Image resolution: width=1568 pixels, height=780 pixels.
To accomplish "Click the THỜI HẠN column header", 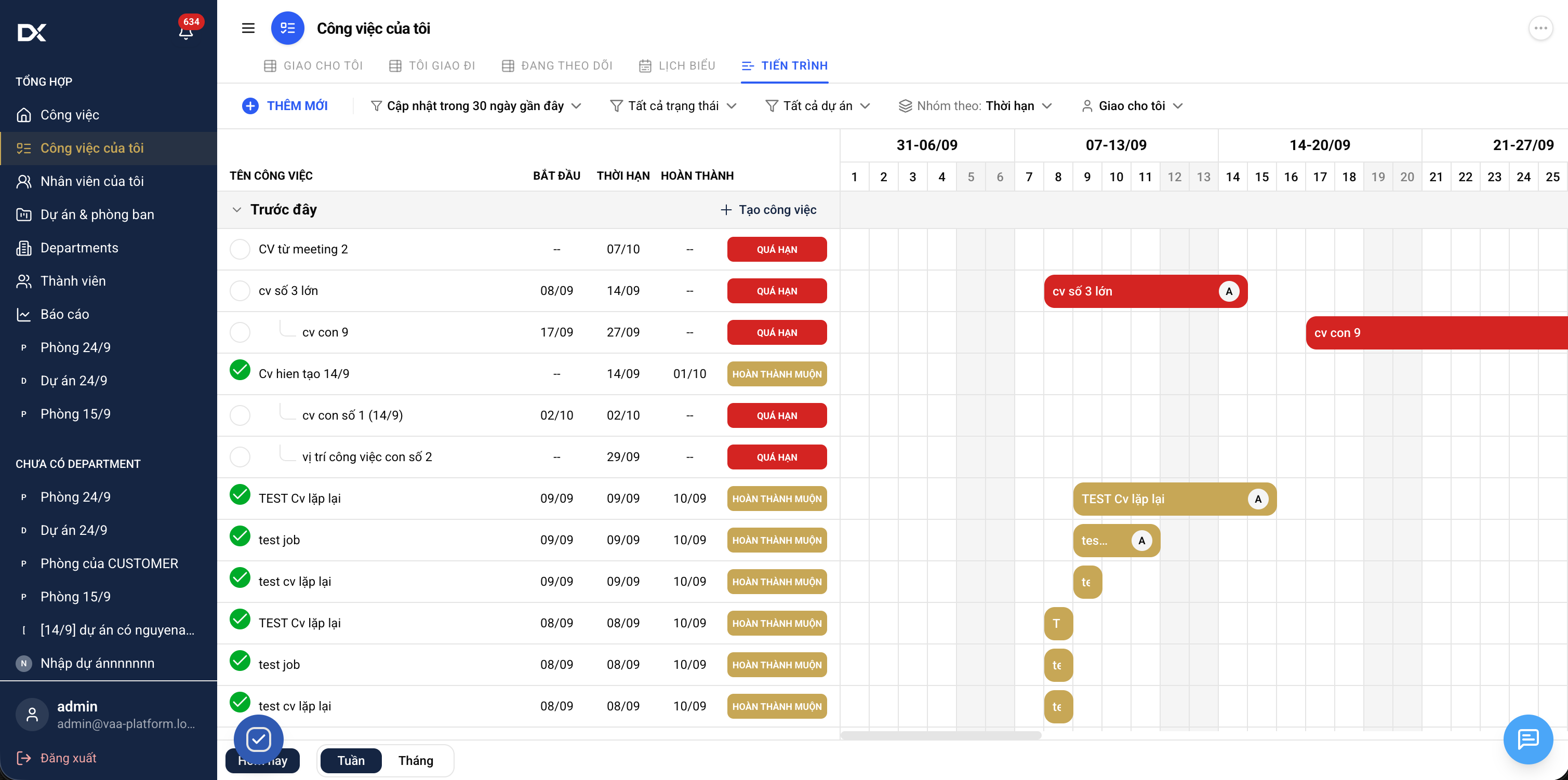I will tap(623, 176).
